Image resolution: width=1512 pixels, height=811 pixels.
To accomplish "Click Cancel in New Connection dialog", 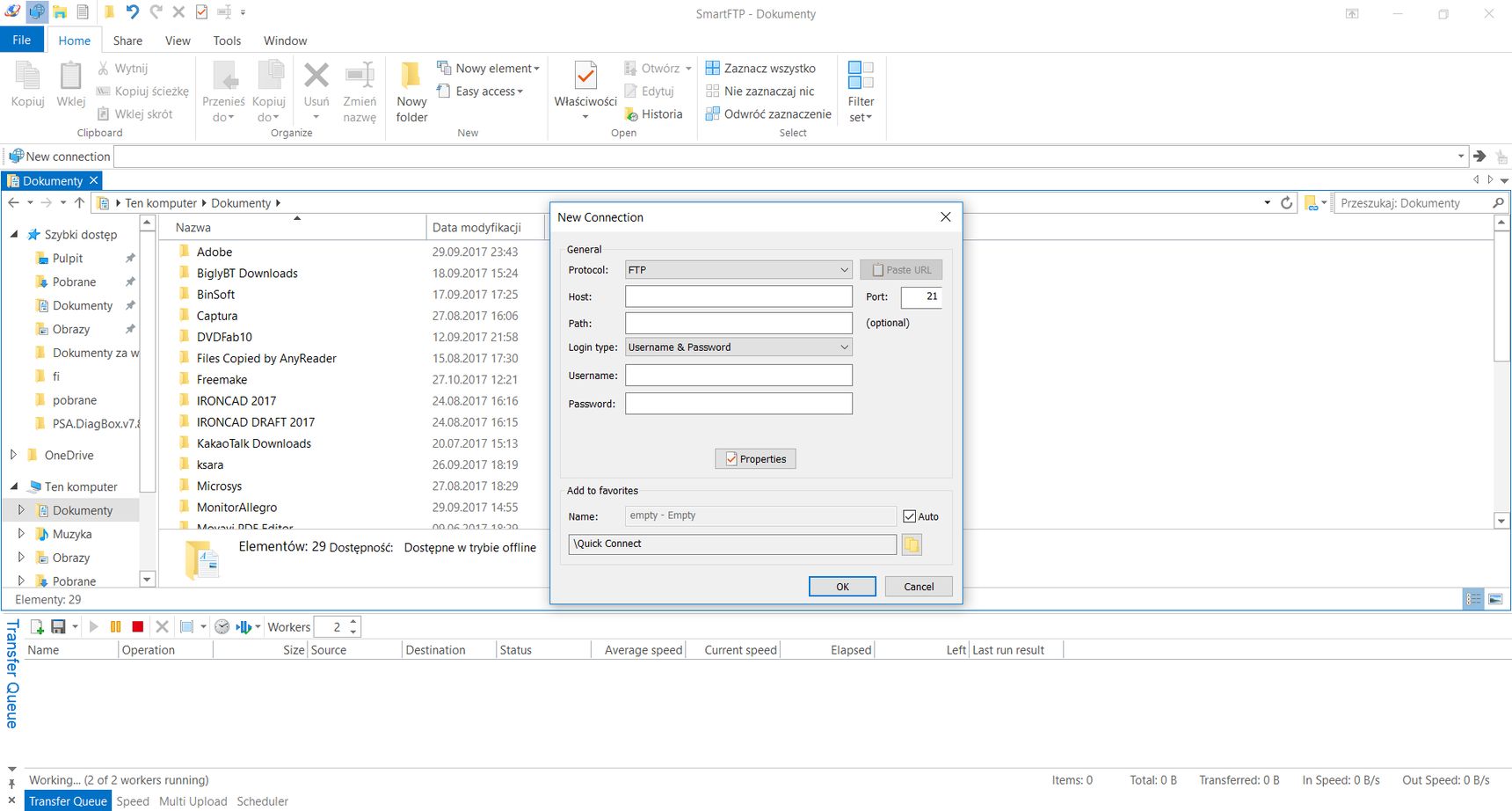I will pyautogui.click(x=919, y=587).
